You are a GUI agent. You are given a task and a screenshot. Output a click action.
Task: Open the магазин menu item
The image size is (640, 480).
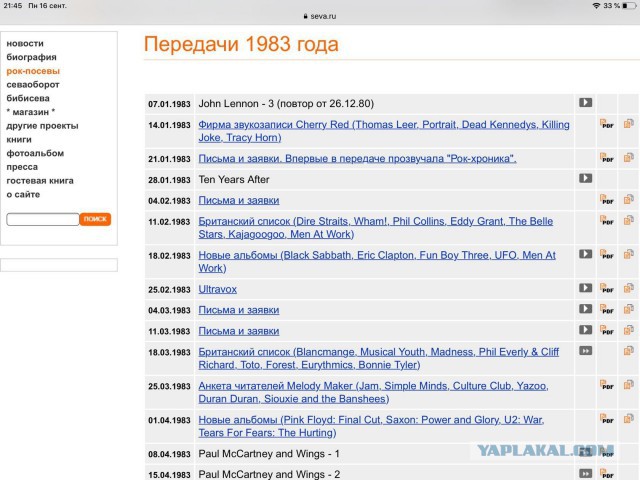tap(31, 112)
